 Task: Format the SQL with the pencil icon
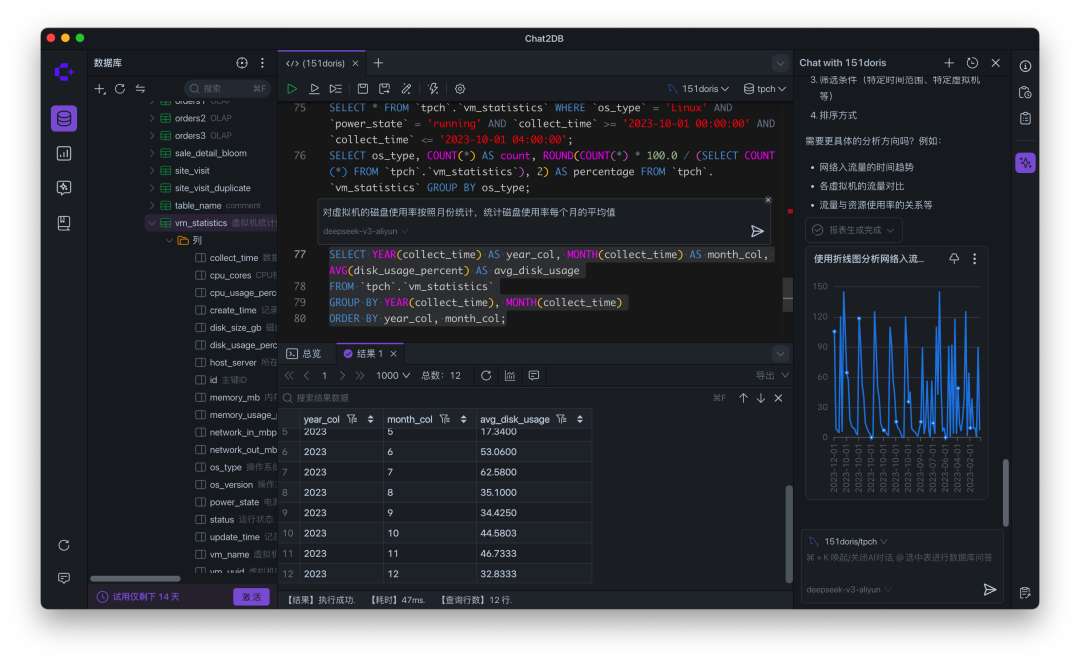(x=407, y=88)
